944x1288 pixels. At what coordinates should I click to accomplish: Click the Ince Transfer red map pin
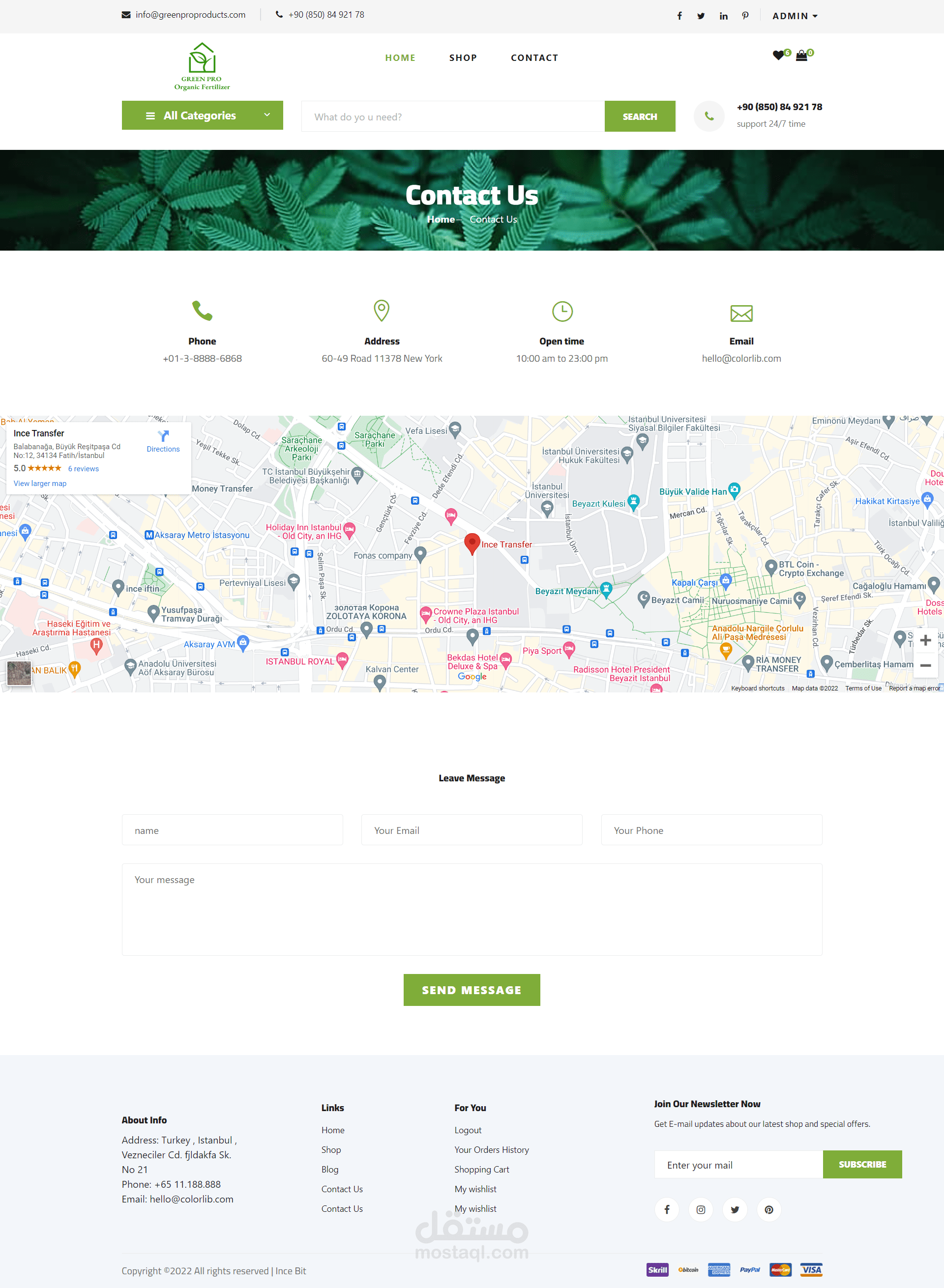(472, 543)
